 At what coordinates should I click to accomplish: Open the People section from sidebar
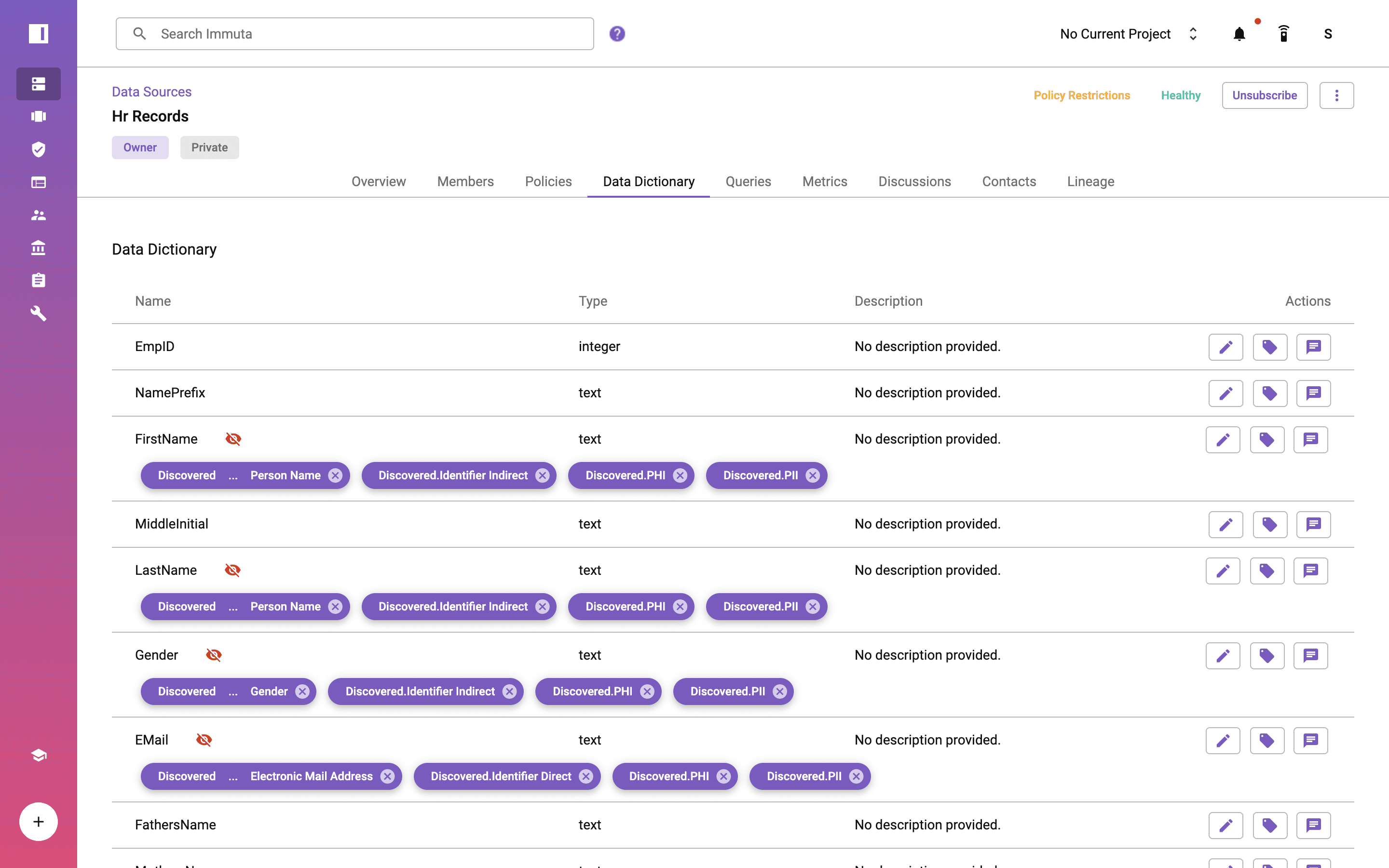(x=38, y=215)
